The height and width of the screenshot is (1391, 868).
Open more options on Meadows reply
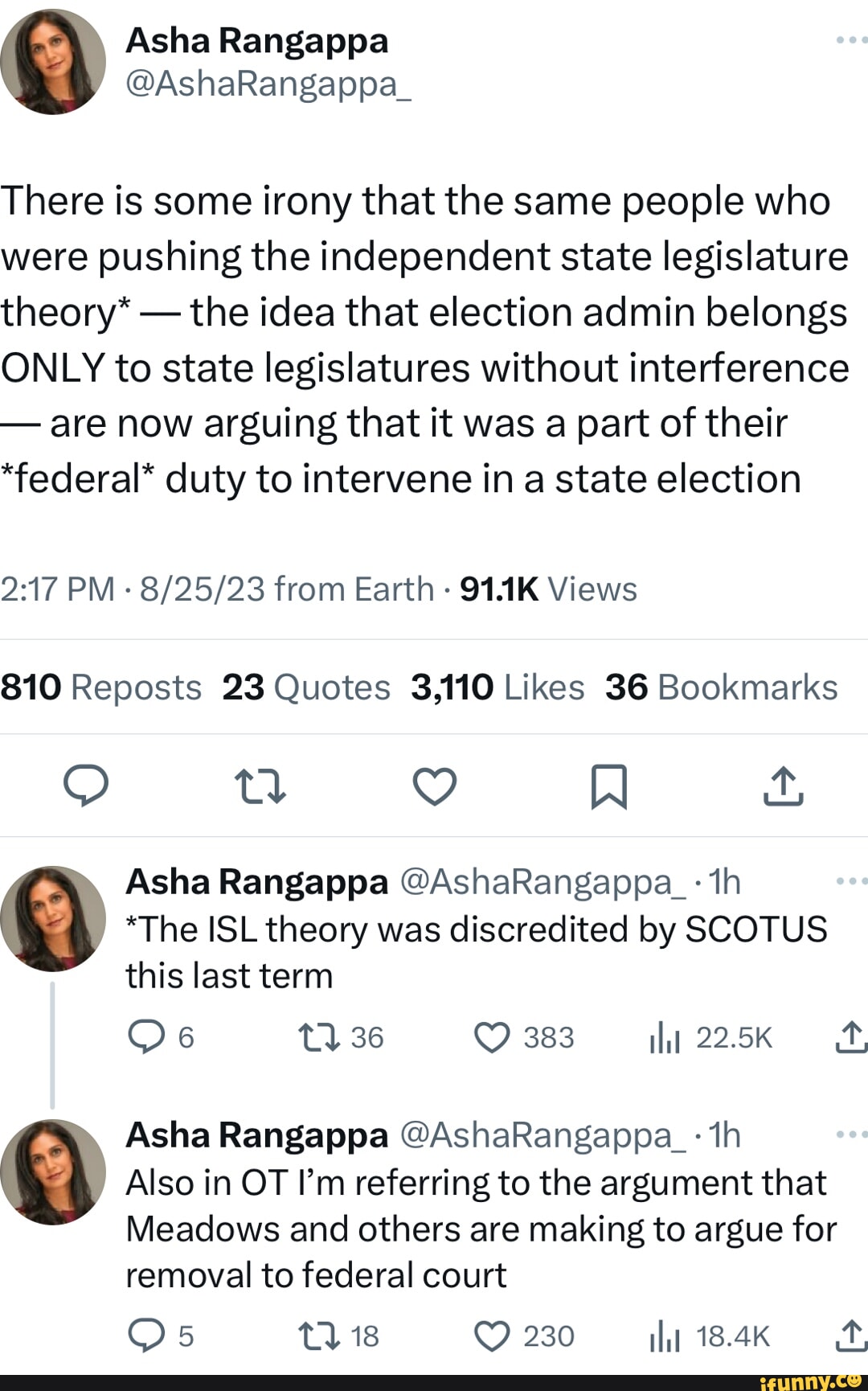coord(850,1135)
